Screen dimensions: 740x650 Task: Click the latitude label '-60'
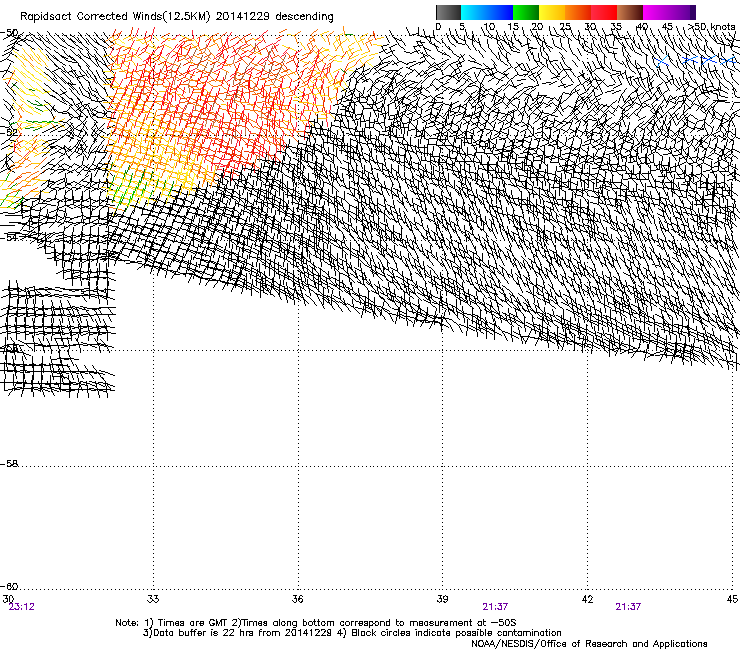pos(9,586)
